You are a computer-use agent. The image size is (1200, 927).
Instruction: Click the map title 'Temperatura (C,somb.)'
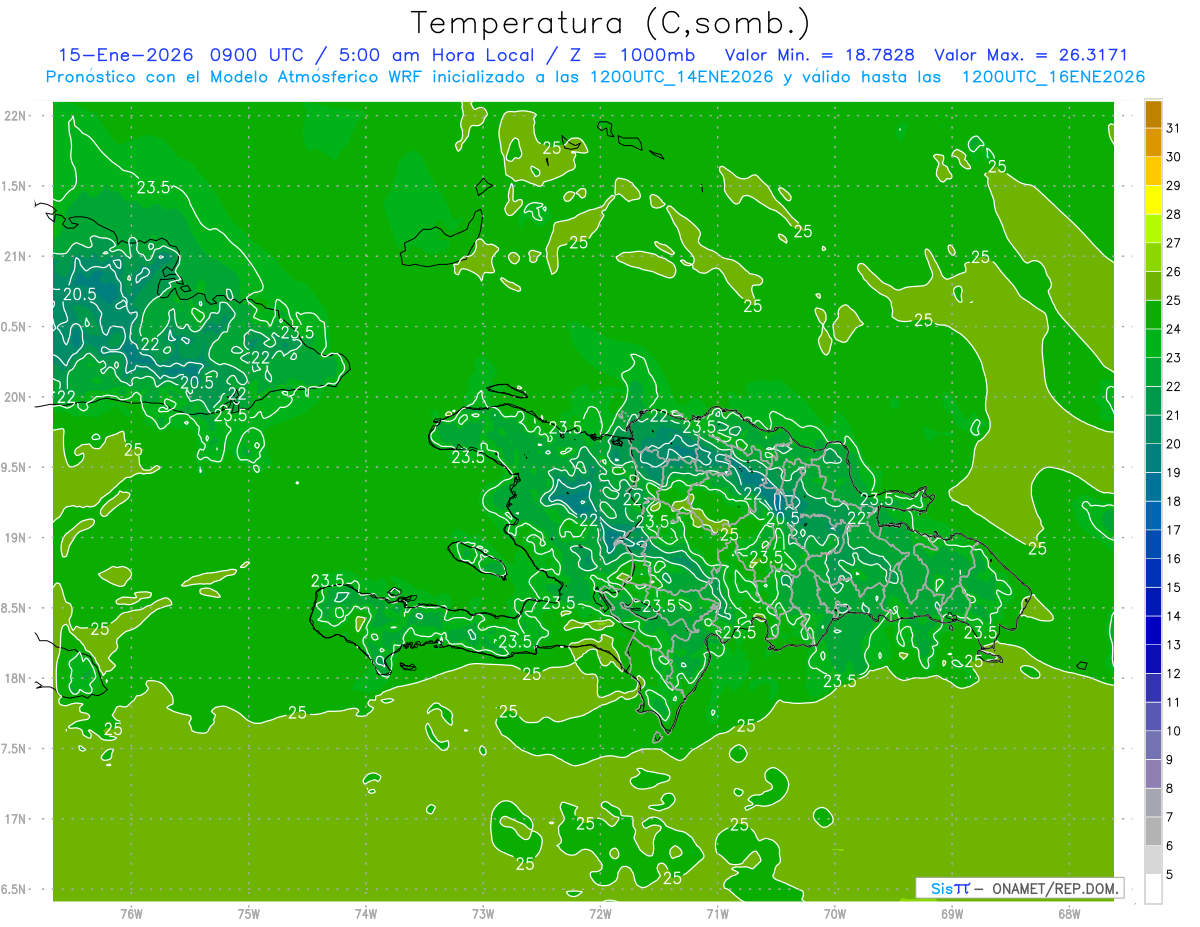(x=611, y=23)
